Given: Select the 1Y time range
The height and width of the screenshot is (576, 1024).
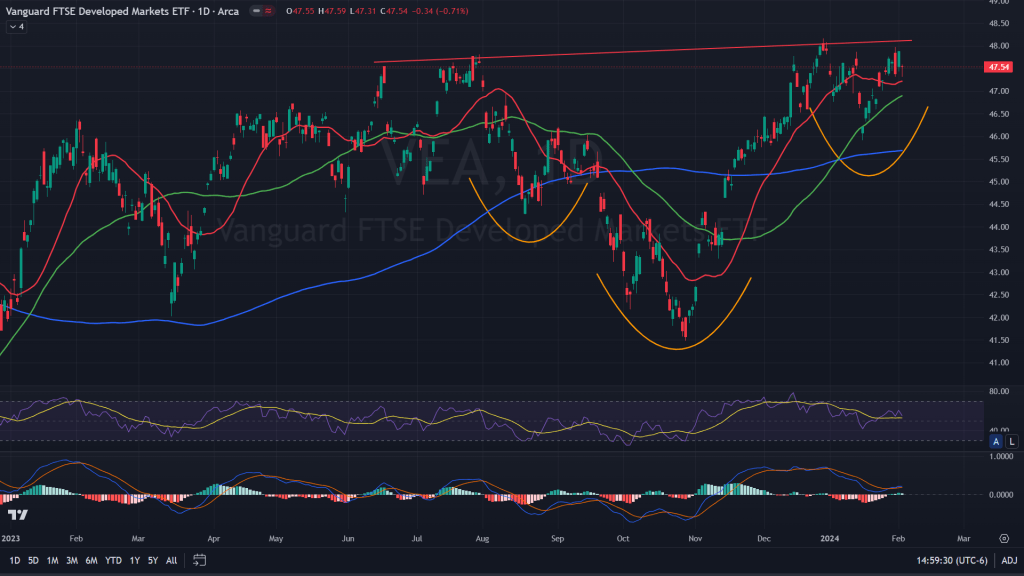Looking at the screenshot, I should 135,560.
